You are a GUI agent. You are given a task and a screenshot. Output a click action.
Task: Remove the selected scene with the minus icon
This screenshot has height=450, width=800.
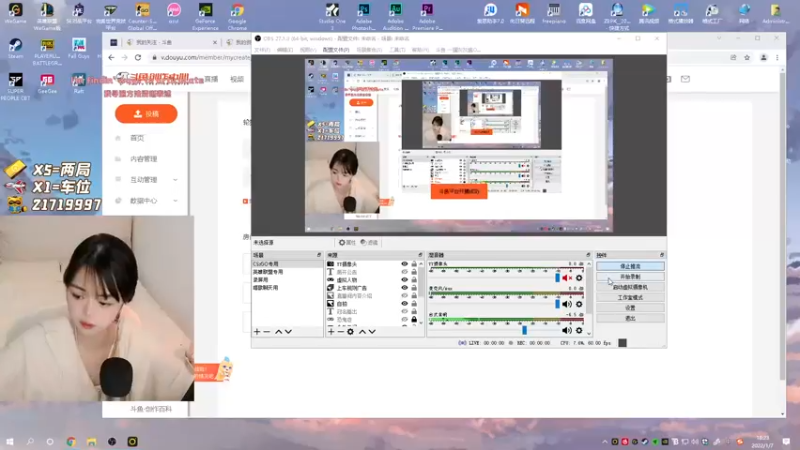(267, 332)
